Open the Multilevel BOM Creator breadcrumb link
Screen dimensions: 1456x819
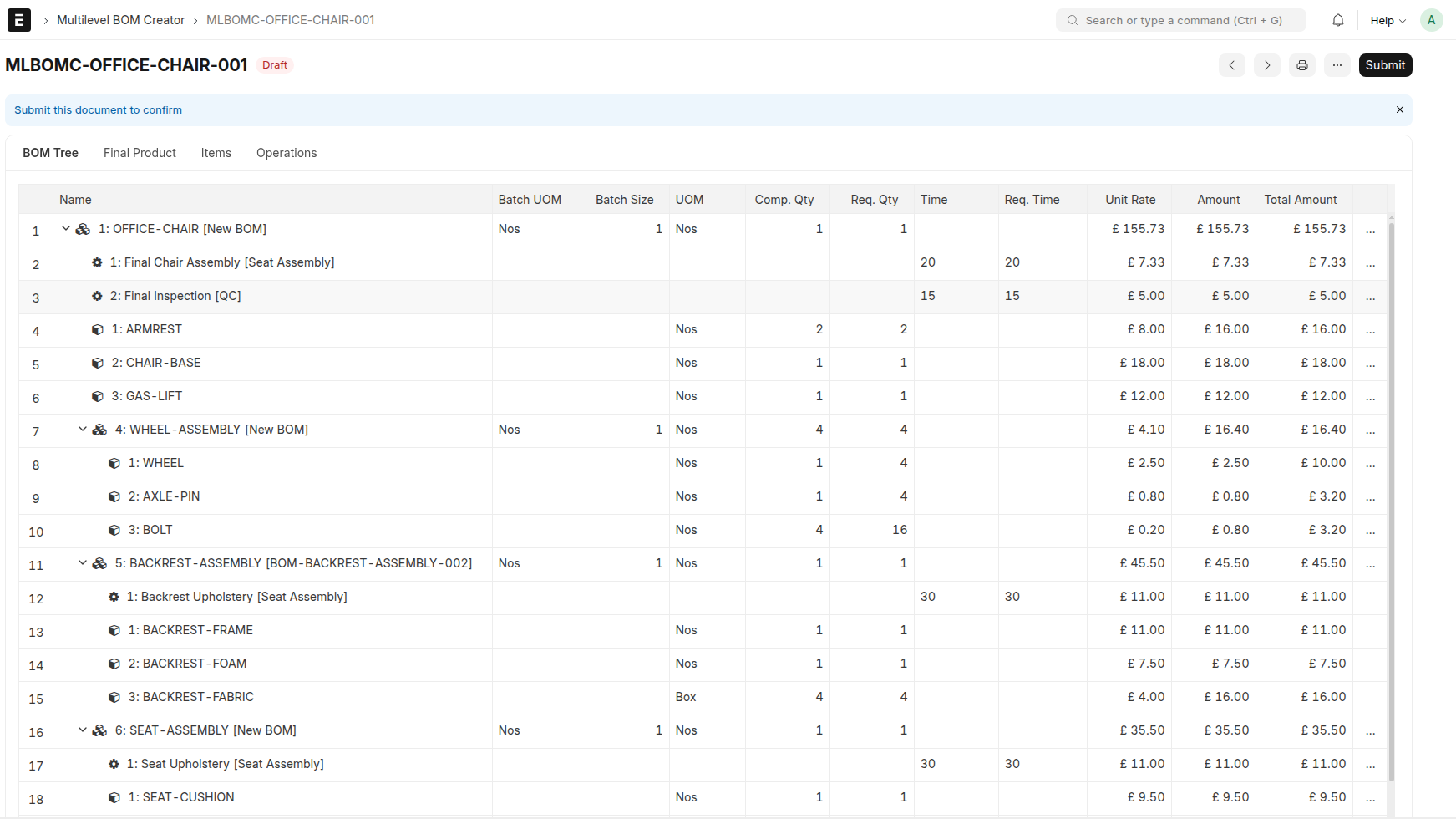(x=120, y=19)
